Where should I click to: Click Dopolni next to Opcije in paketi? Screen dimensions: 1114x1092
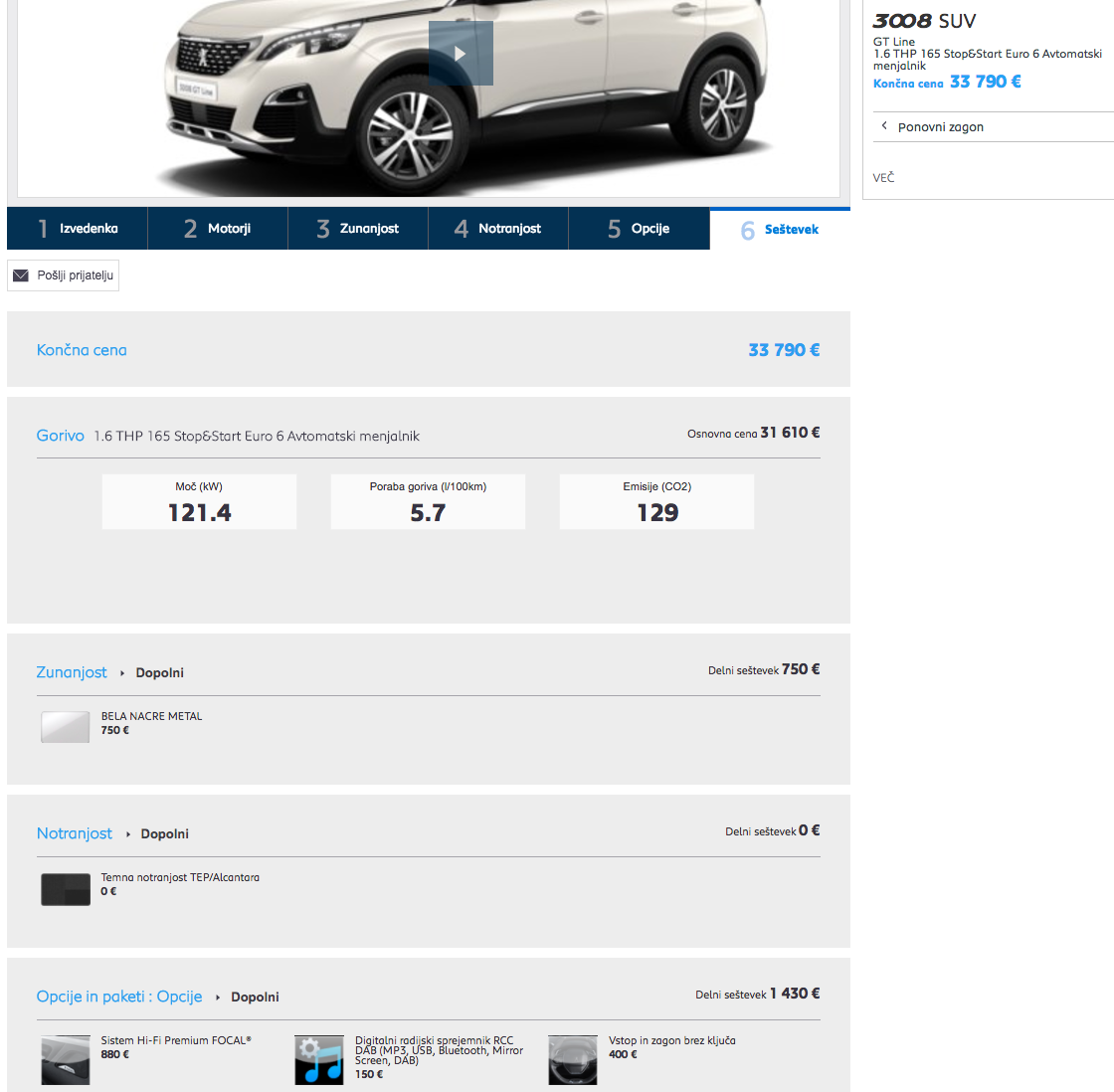(x=255, y=997)
